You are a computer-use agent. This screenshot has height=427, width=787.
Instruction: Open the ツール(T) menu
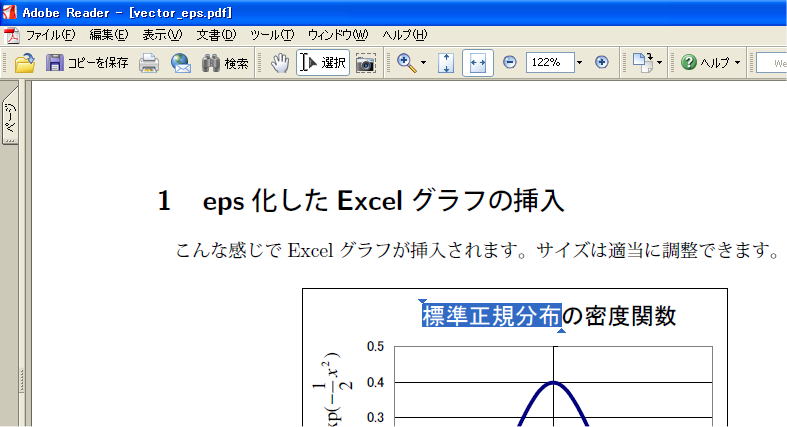[272, 35]
